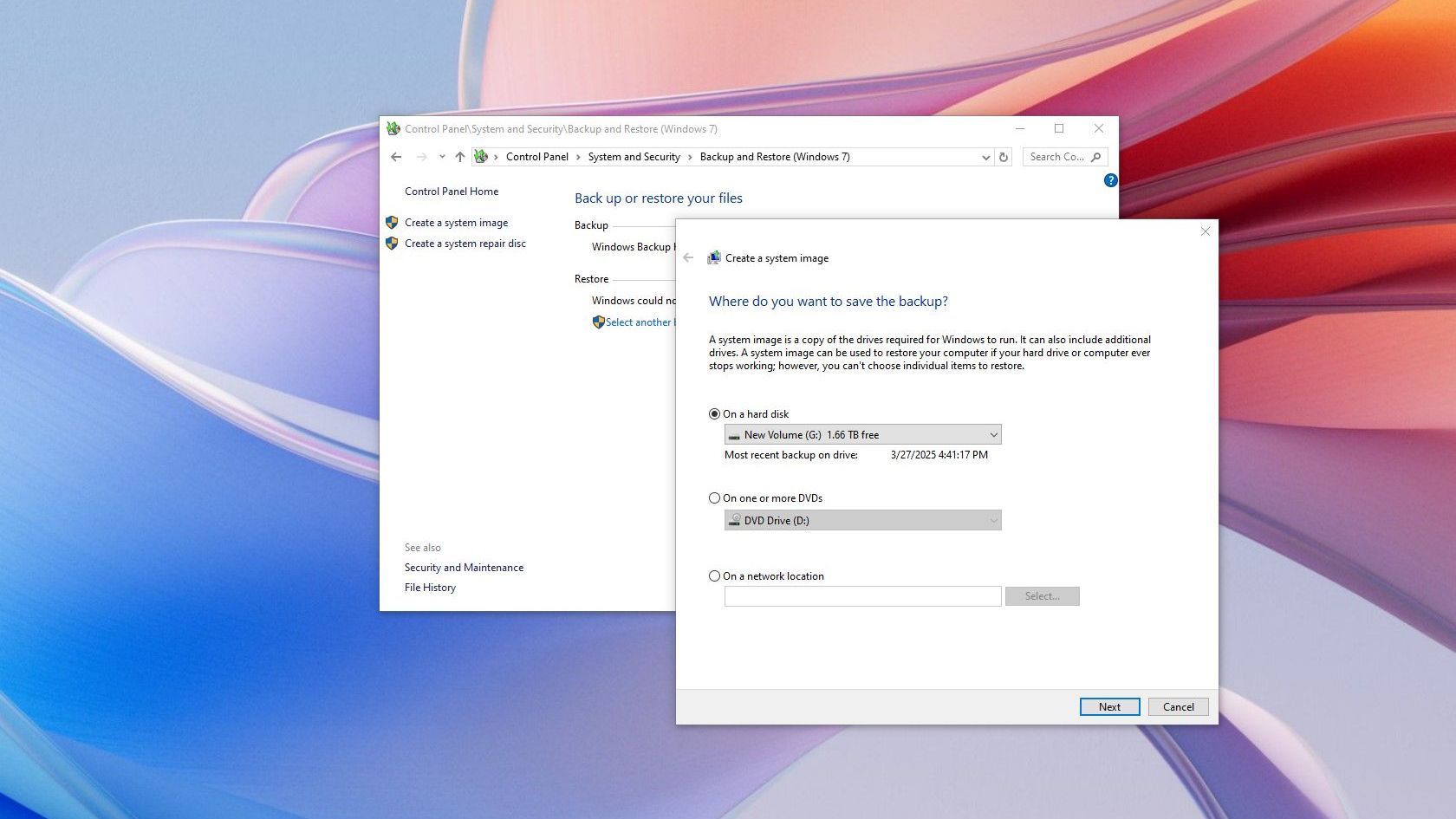Click the up-one-level arrow in the address bar
Viewport: 1456px width, 819px height.
pos(459,157)
